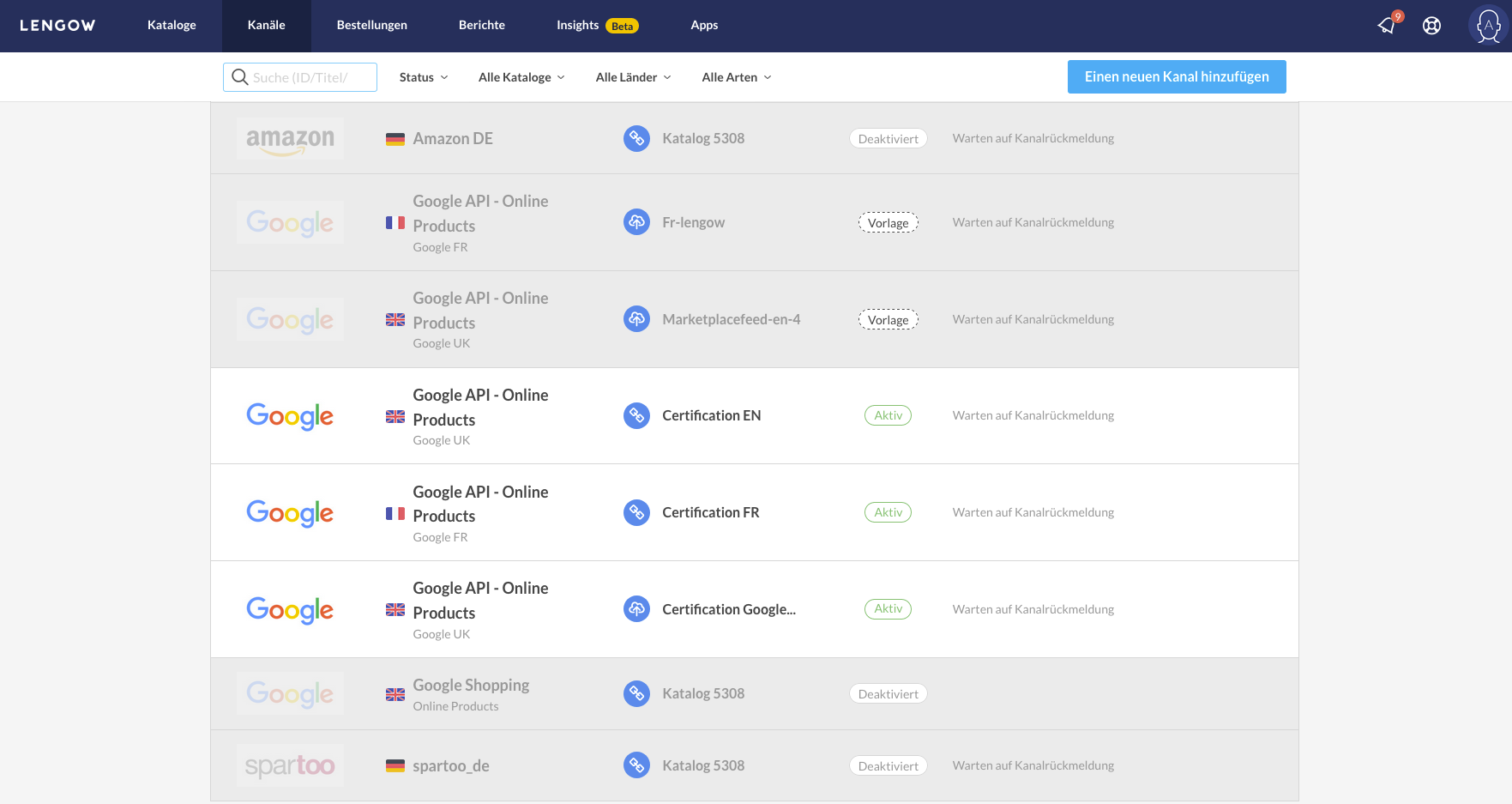The height and width of the screenshot is (804, 1512).
Task: Go to the Berichte menu
Action: [x=482, y=26]
